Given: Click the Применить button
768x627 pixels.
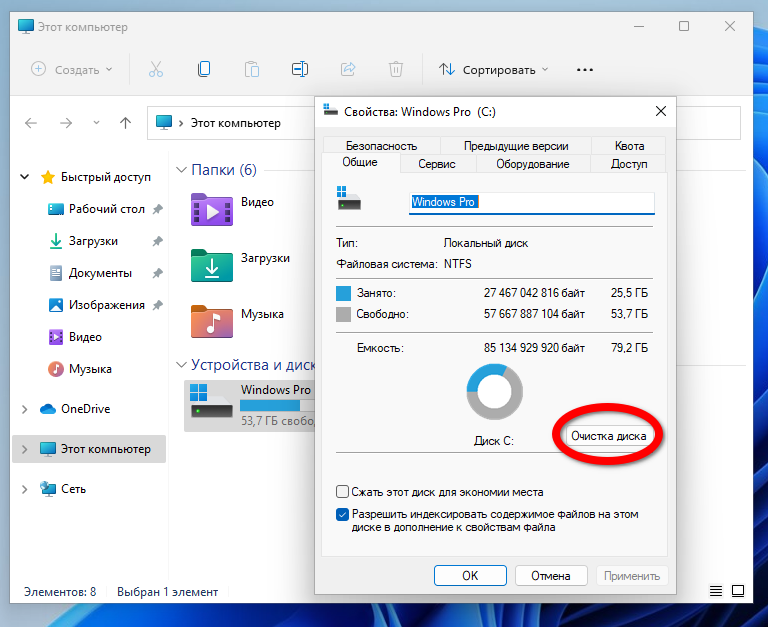Looking at the screenshot, I should (x=632, y=576).
